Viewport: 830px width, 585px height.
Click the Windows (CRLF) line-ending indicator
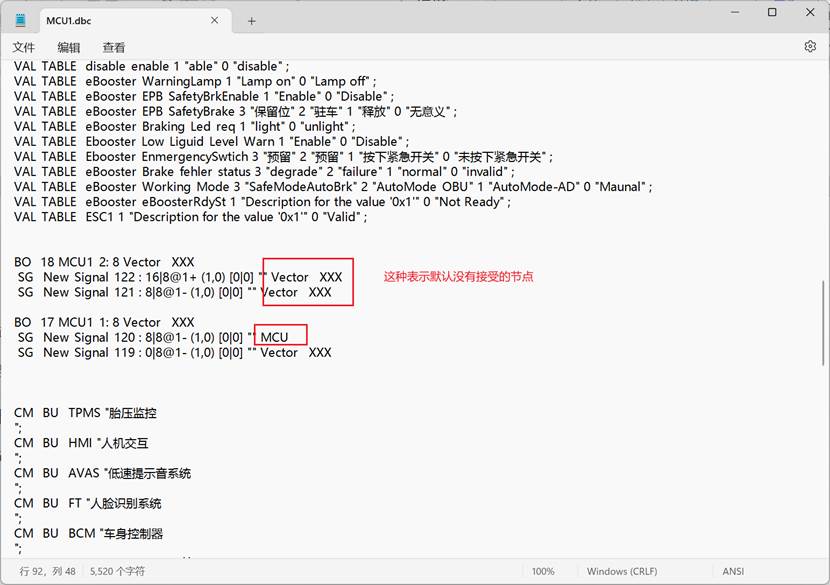tap(620, 571)
